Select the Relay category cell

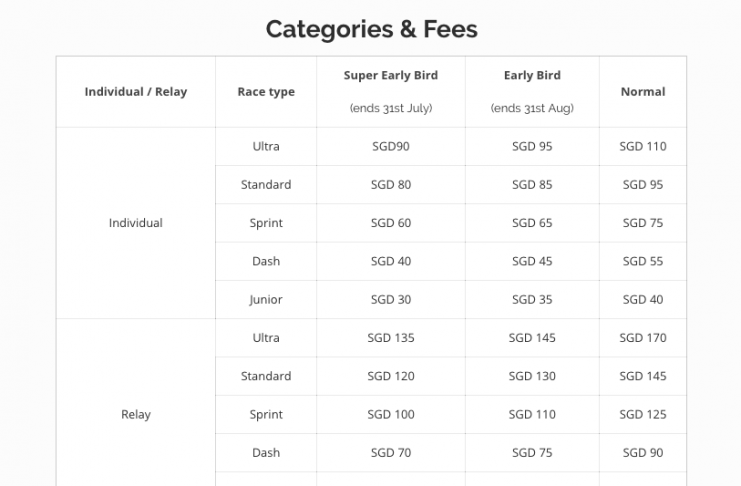click(x=136, y=414)
